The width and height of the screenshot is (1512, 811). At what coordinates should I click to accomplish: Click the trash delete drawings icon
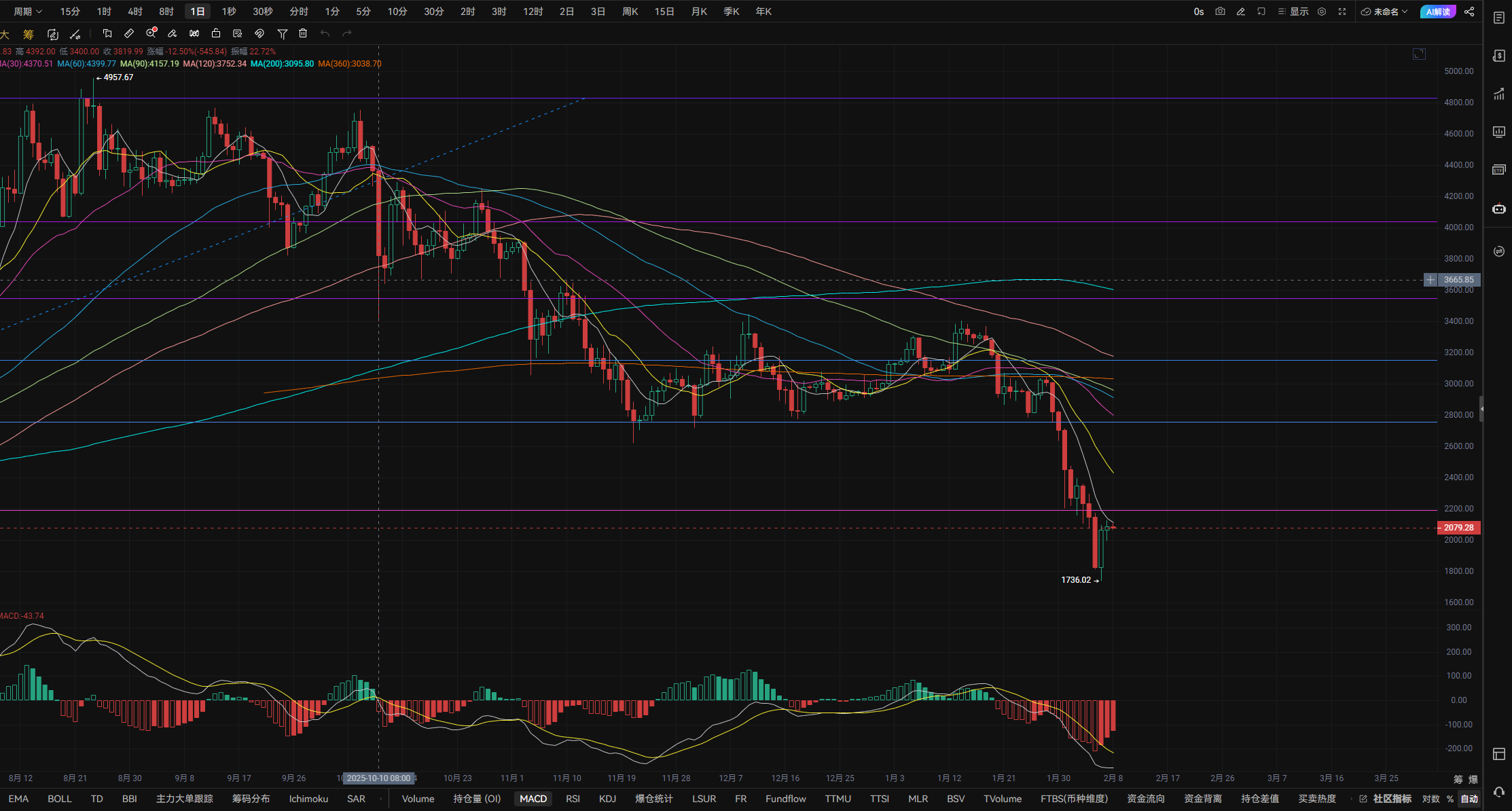(x=304, y=33)
